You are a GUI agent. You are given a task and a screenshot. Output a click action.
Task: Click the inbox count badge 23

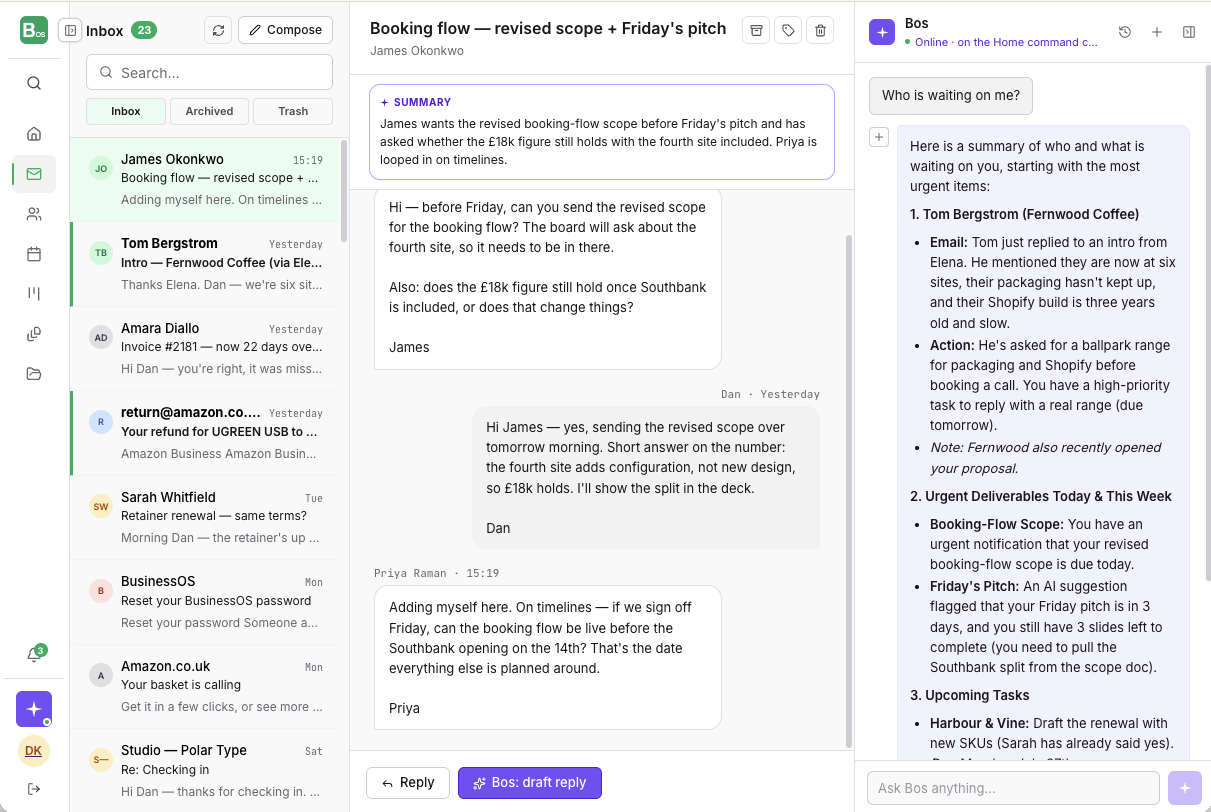pyautogui.click(x=144, y=30)
